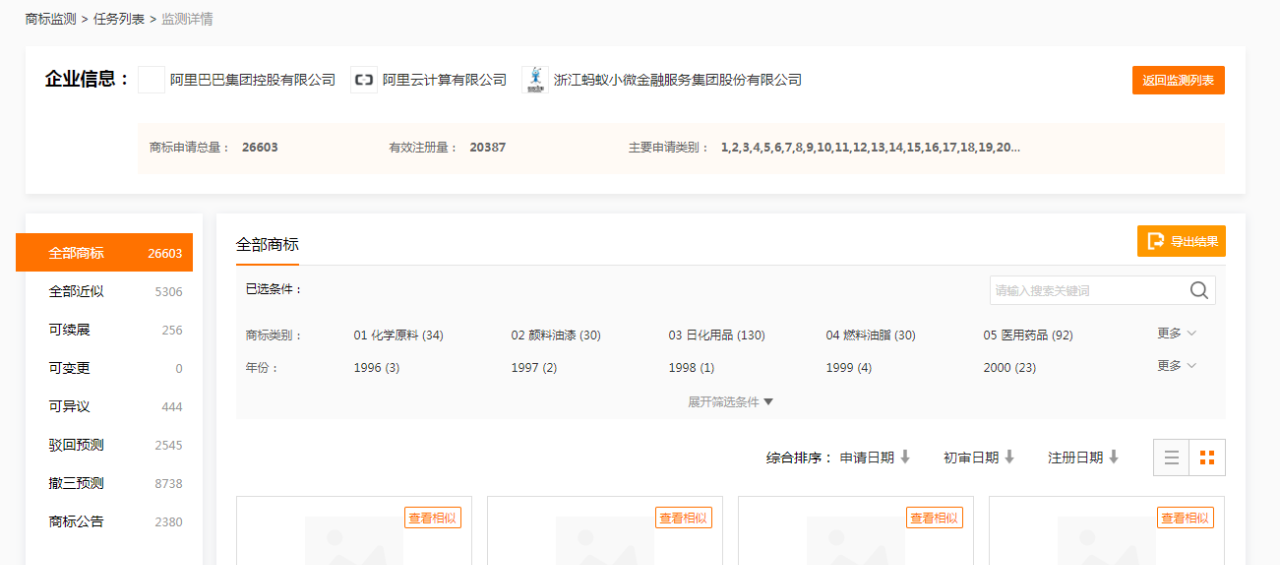
Task: Filter by year 1999 (4)
Action: (x=849, y=368)
